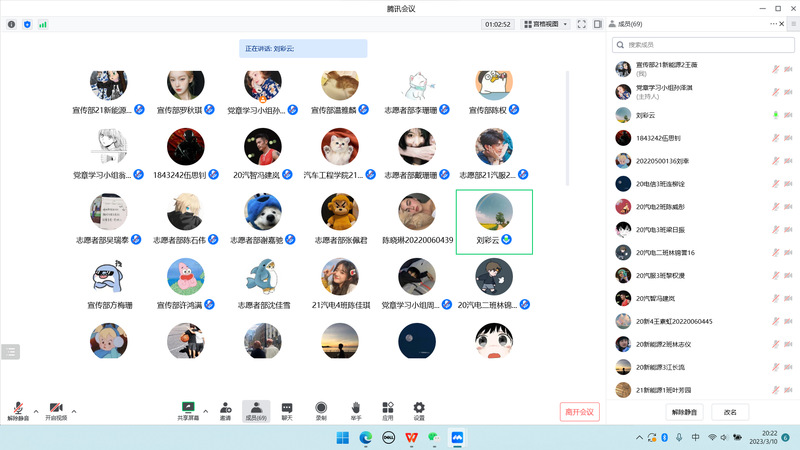The height and width of the screenshot is (450, 800).
Task: Enter full screen via top bar icon
Action: coord(583,24)
